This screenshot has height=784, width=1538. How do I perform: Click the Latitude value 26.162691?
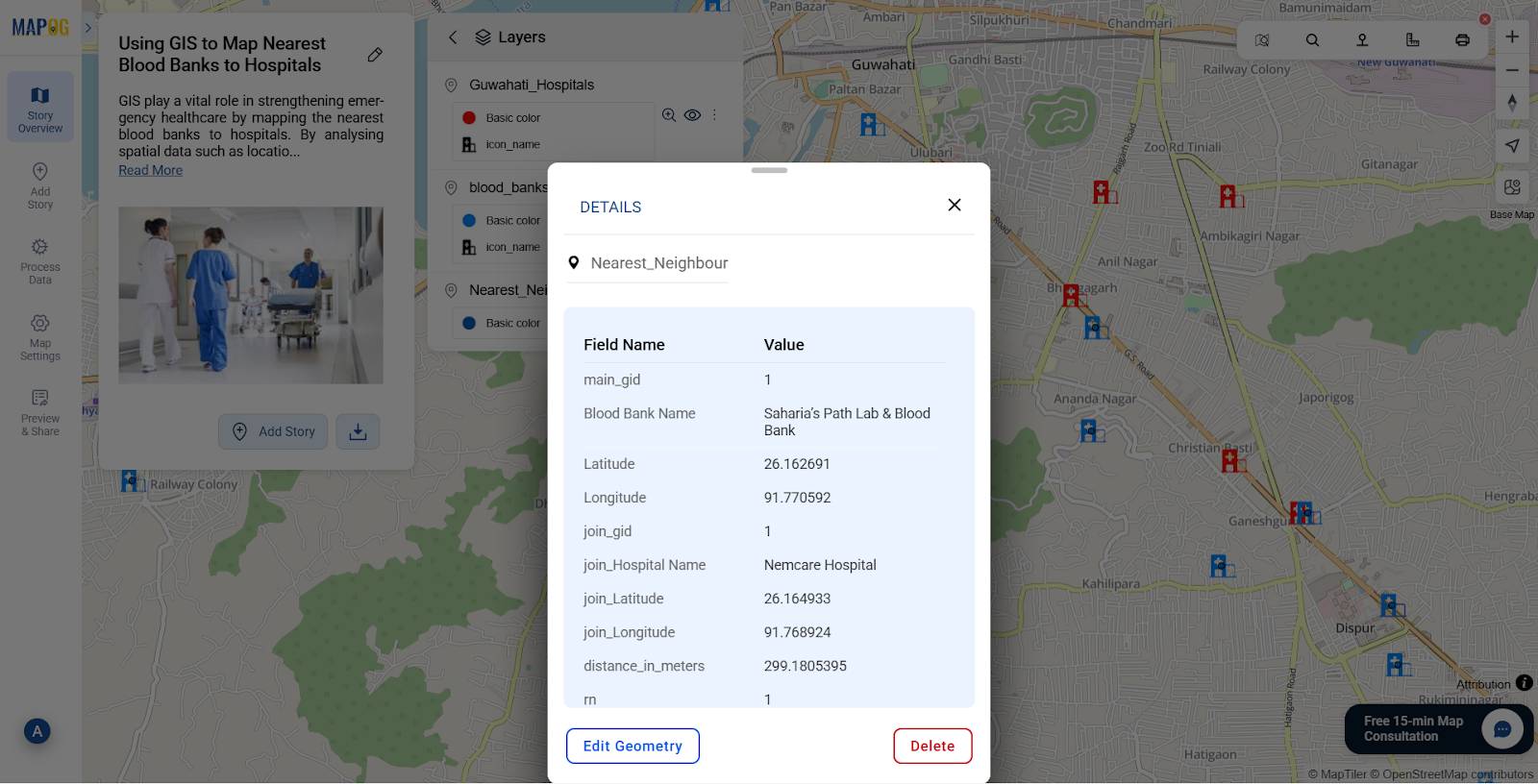[x=797, y=464]
